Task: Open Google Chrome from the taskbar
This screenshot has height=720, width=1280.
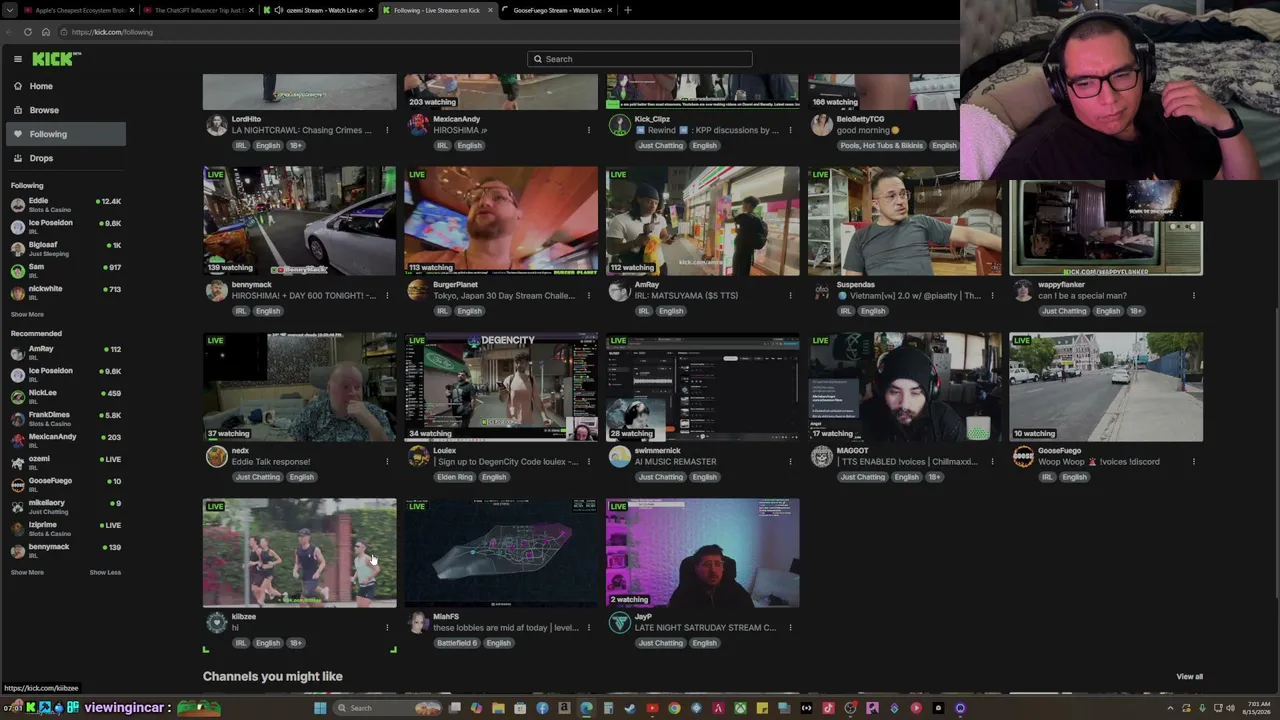Action: click(674, 708)
